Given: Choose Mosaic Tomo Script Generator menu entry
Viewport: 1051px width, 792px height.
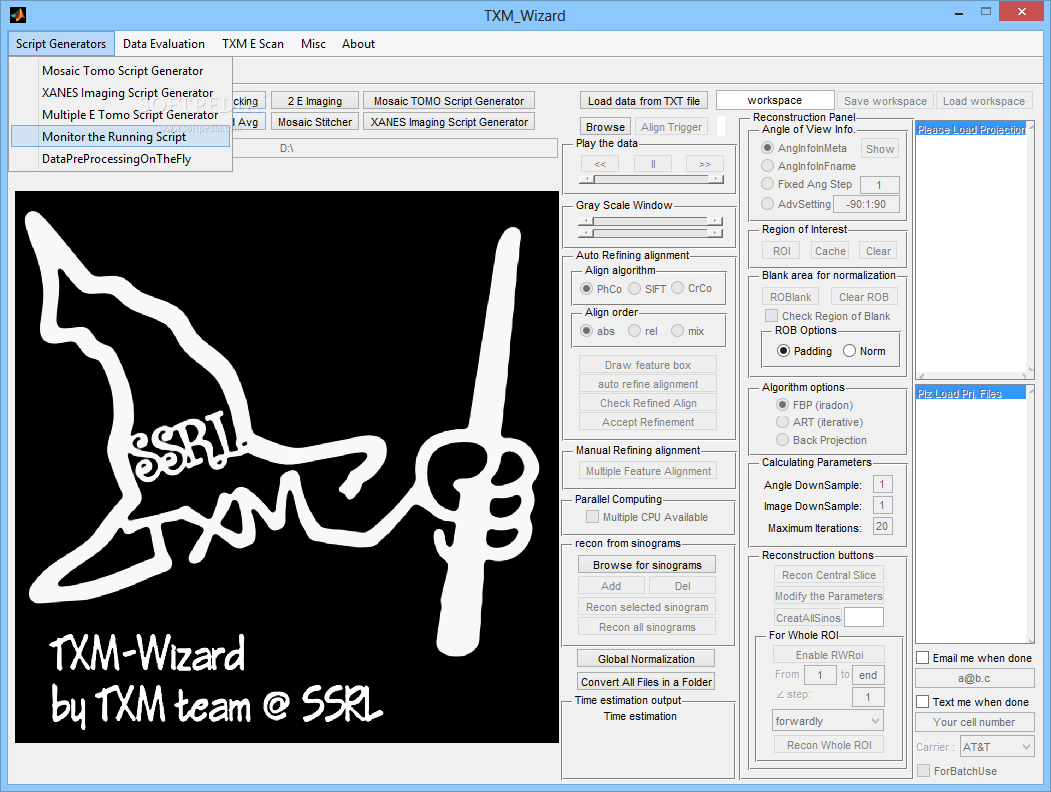Looking at the screenshot, I should click(x=122, y=70).
